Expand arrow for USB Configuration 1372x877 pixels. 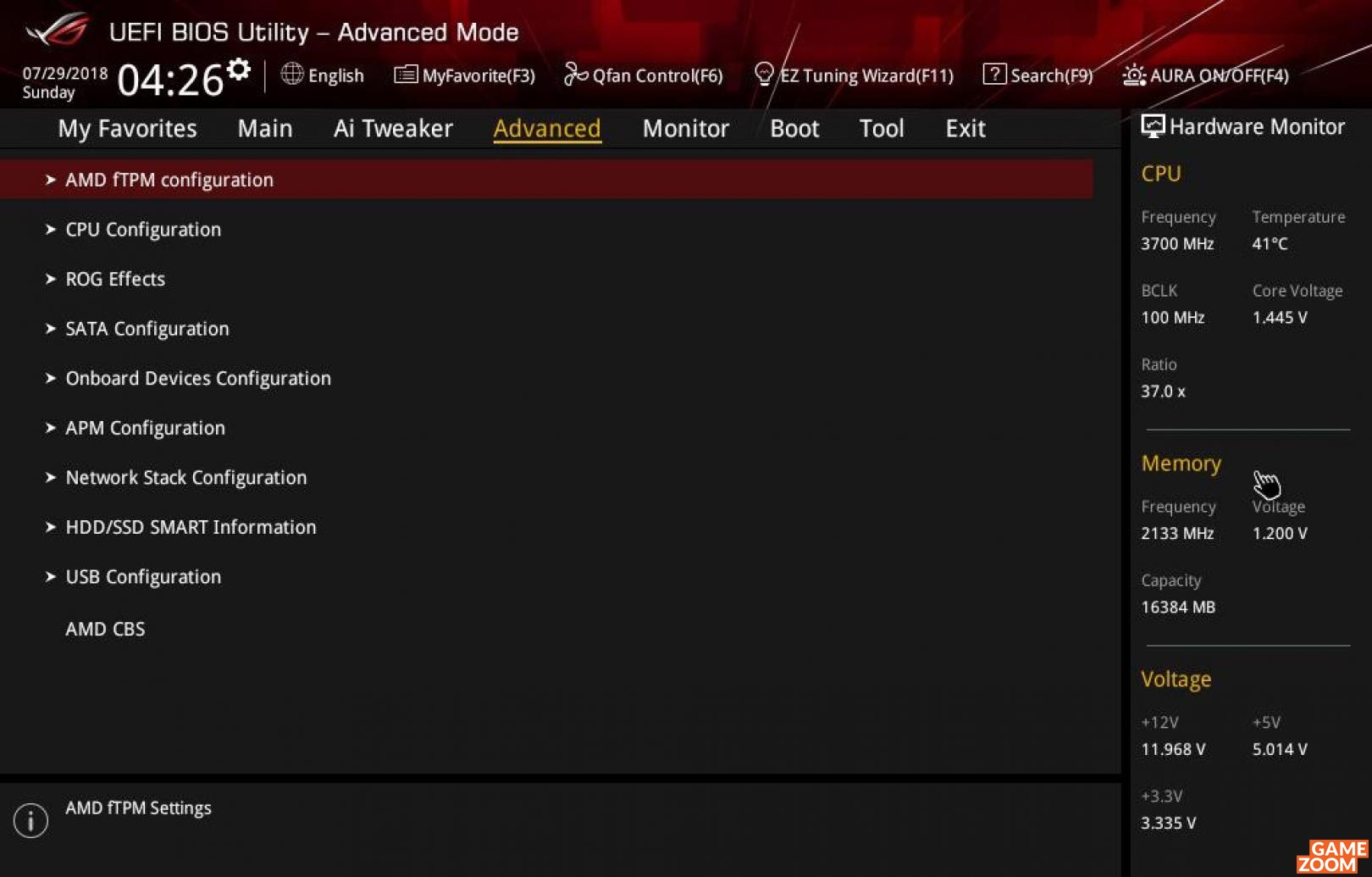[50, 576]
